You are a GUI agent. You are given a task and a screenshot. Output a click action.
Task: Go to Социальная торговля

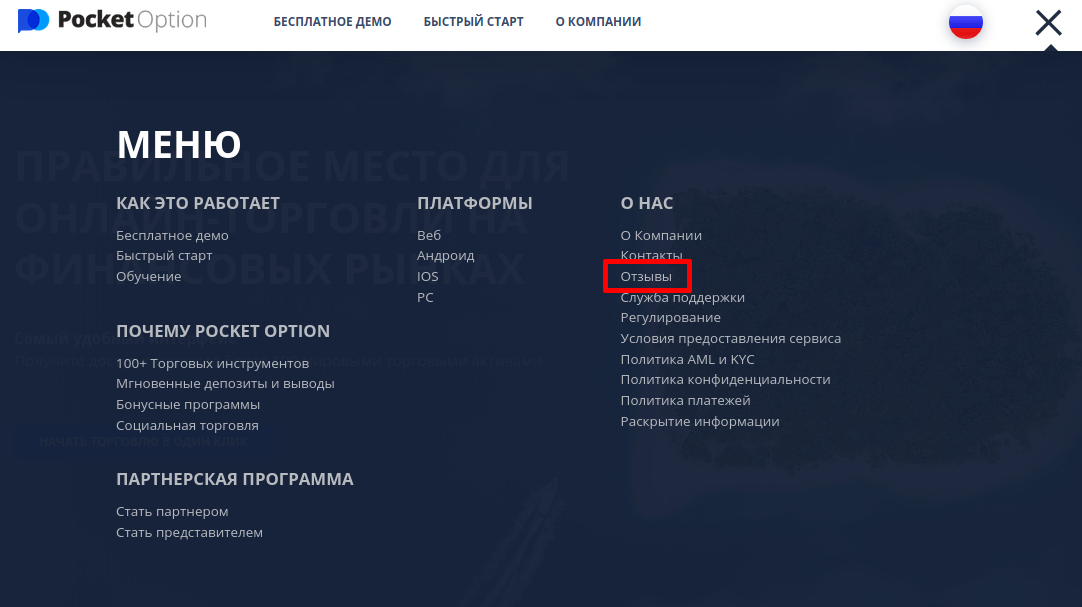[x=187, y=426]
